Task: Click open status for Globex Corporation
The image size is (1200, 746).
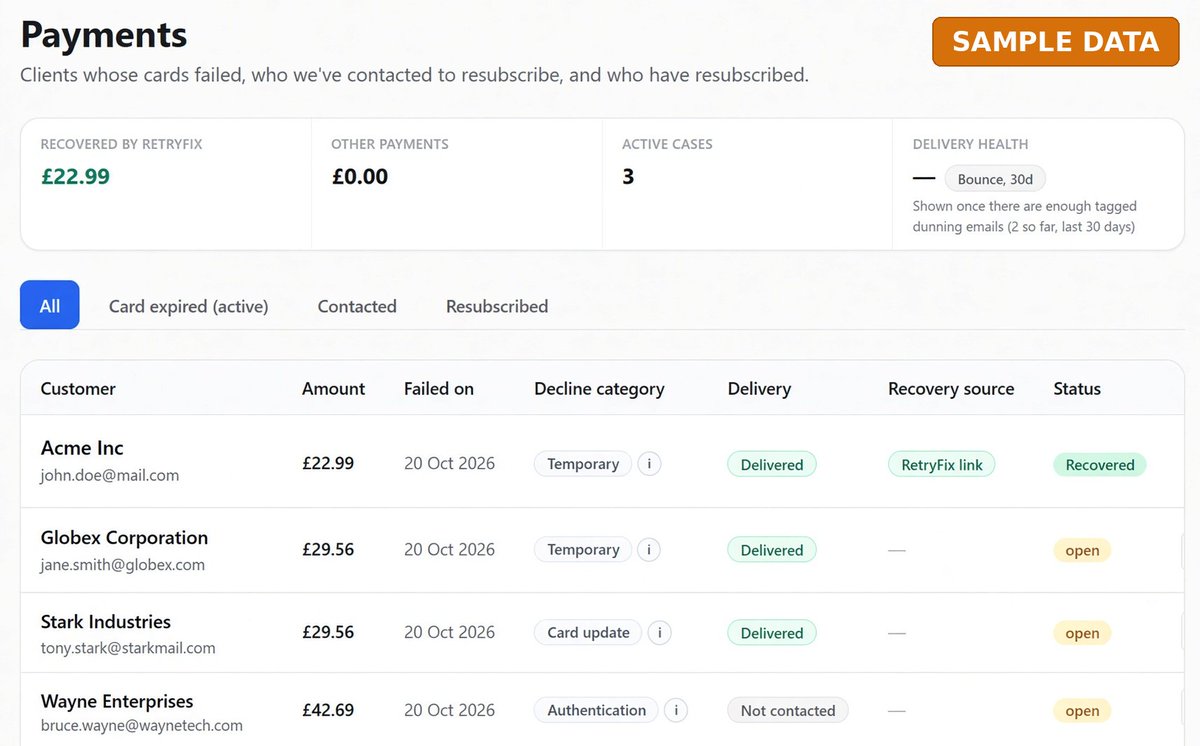Action: 1082,550
